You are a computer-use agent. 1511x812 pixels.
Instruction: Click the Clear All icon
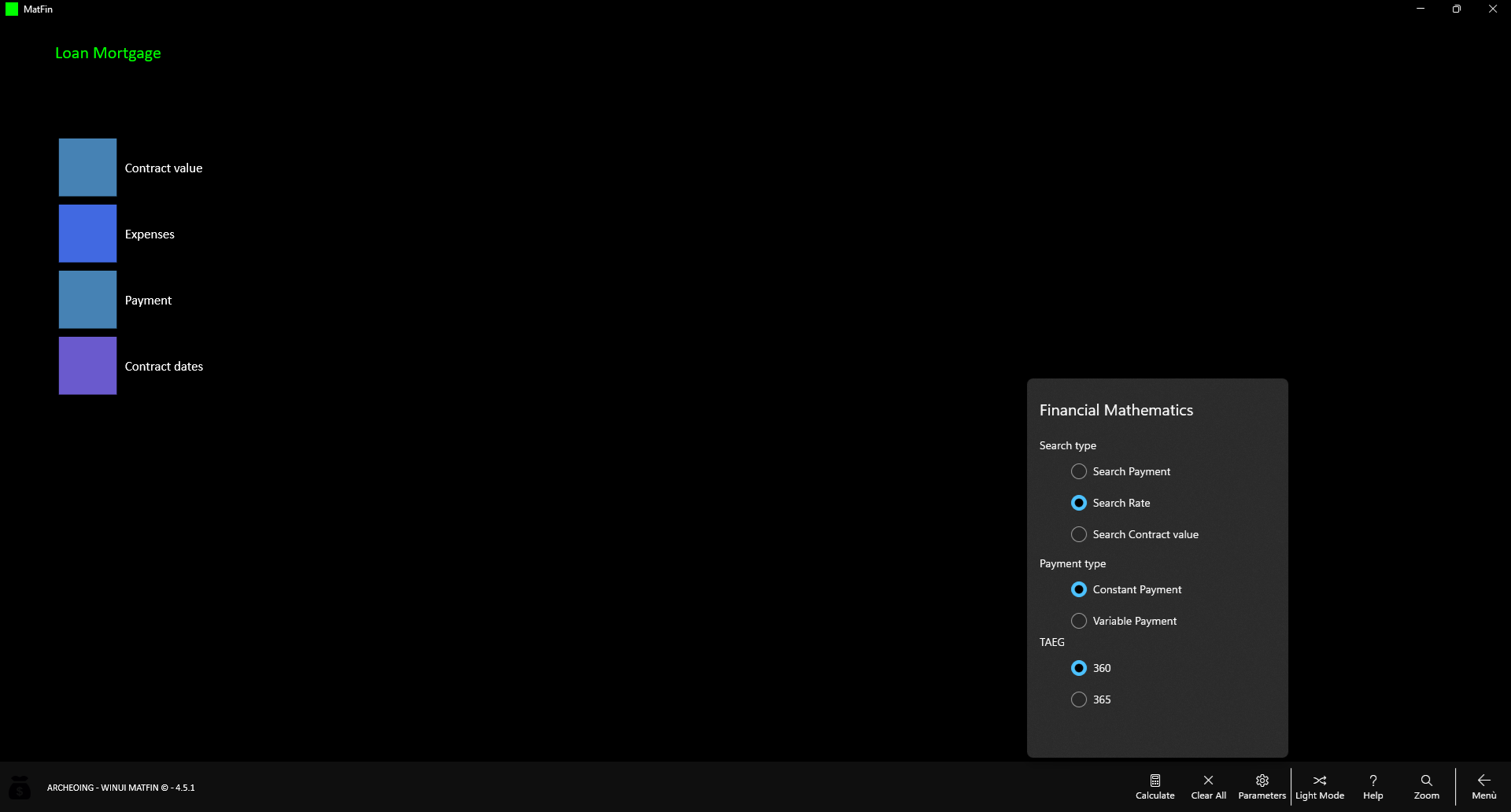(1208, 786)
